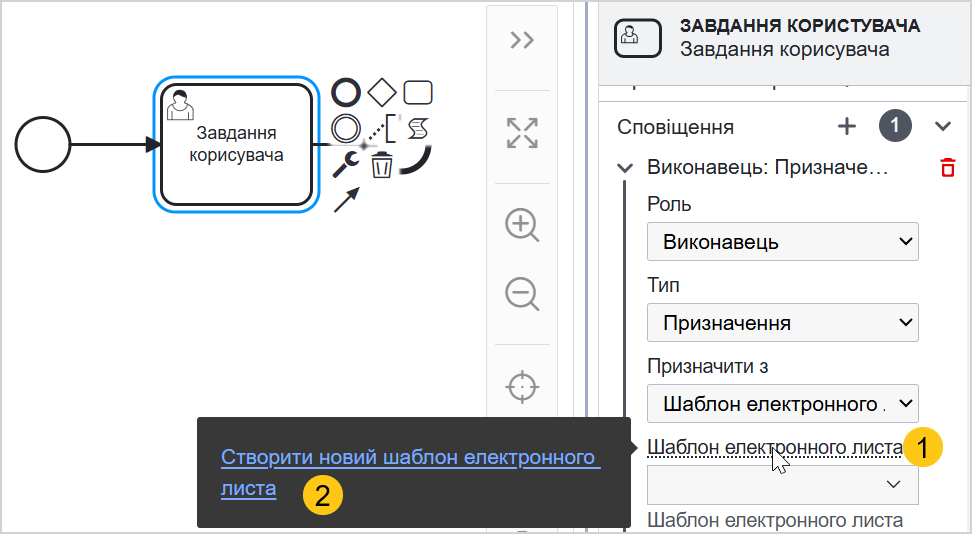The height and width of the screenshot is (534, 972).
Task: Open the Призначити з dropdown
Action: coord(782,404)
